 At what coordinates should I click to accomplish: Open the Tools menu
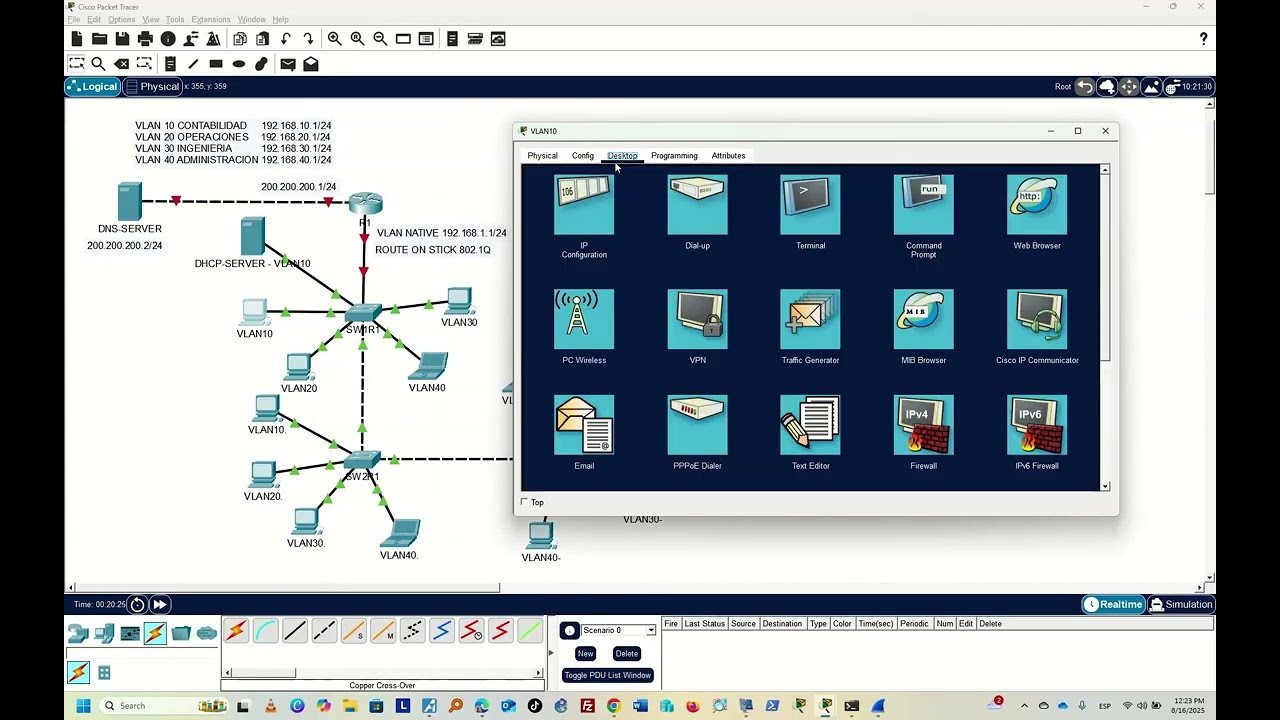[175, 20]
